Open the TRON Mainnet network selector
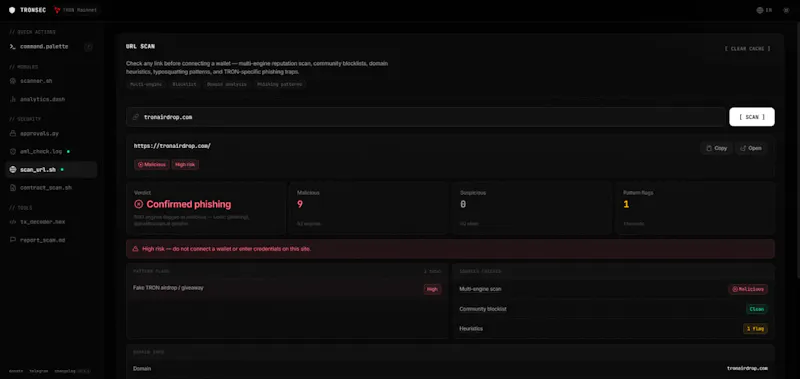This screenshot has width=800, height=379. coord(76,10)
